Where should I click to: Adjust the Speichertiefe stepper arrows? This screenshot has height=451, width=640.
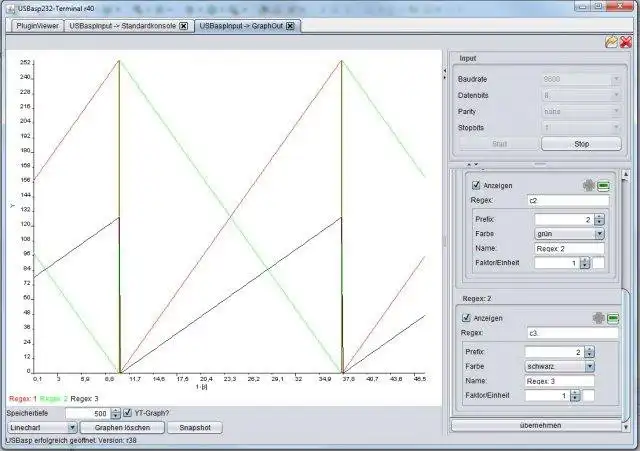(116, 413)
